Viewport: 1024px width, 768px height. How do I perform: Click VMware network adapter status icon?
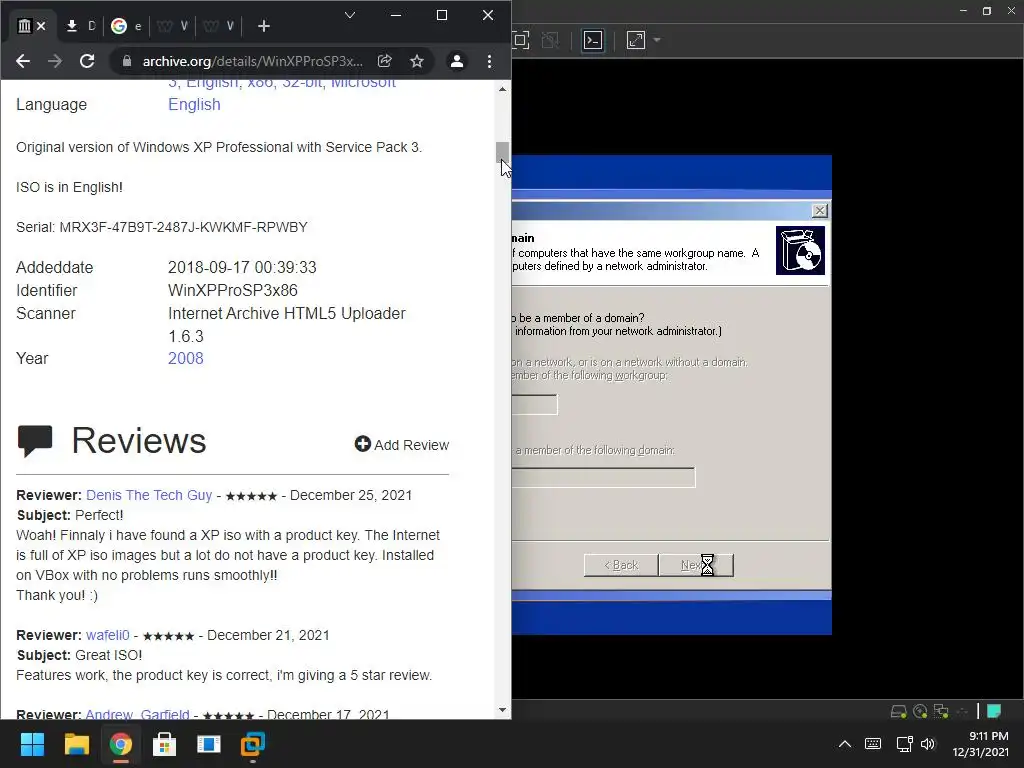[941, 711]
